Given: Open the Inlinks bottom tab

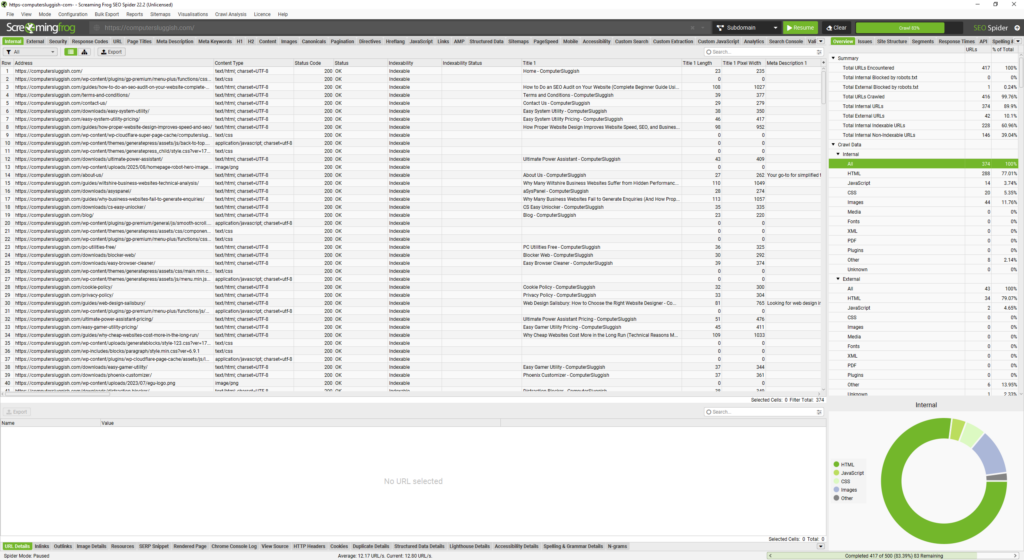Looking at the screenshot, I should (x=42, y=546).
